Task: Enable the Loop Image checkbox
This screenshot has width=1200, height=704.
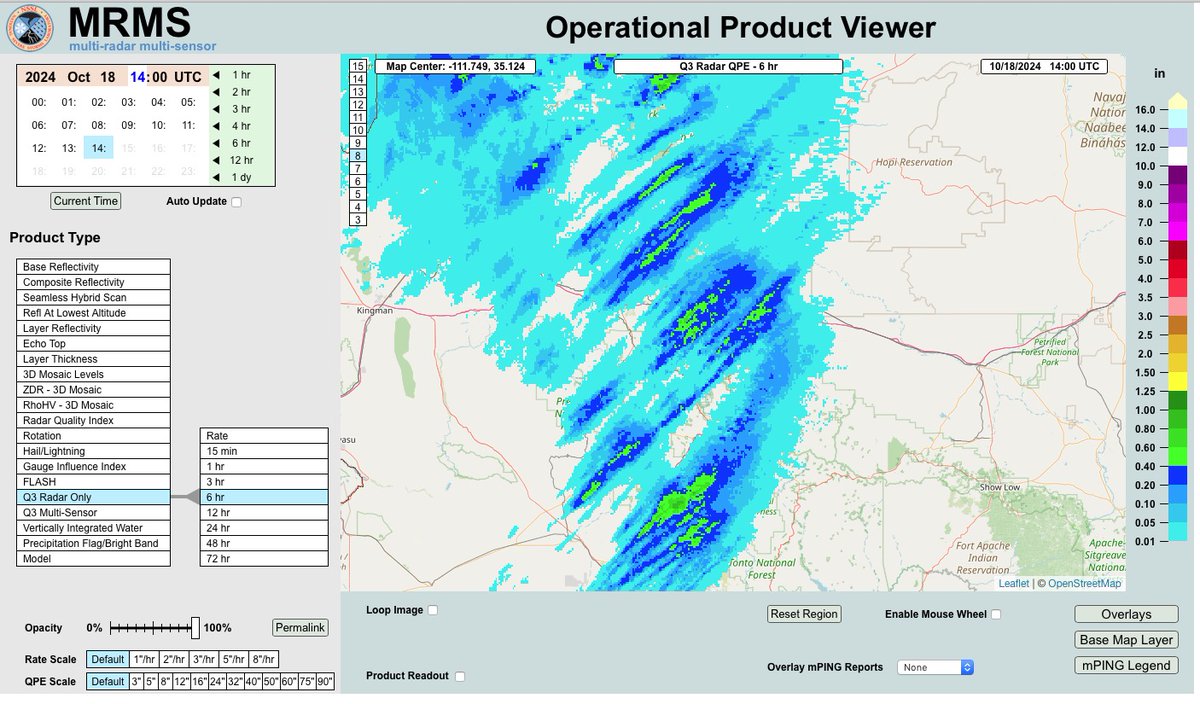Action: pyautogui.click(x=434, y=609)
